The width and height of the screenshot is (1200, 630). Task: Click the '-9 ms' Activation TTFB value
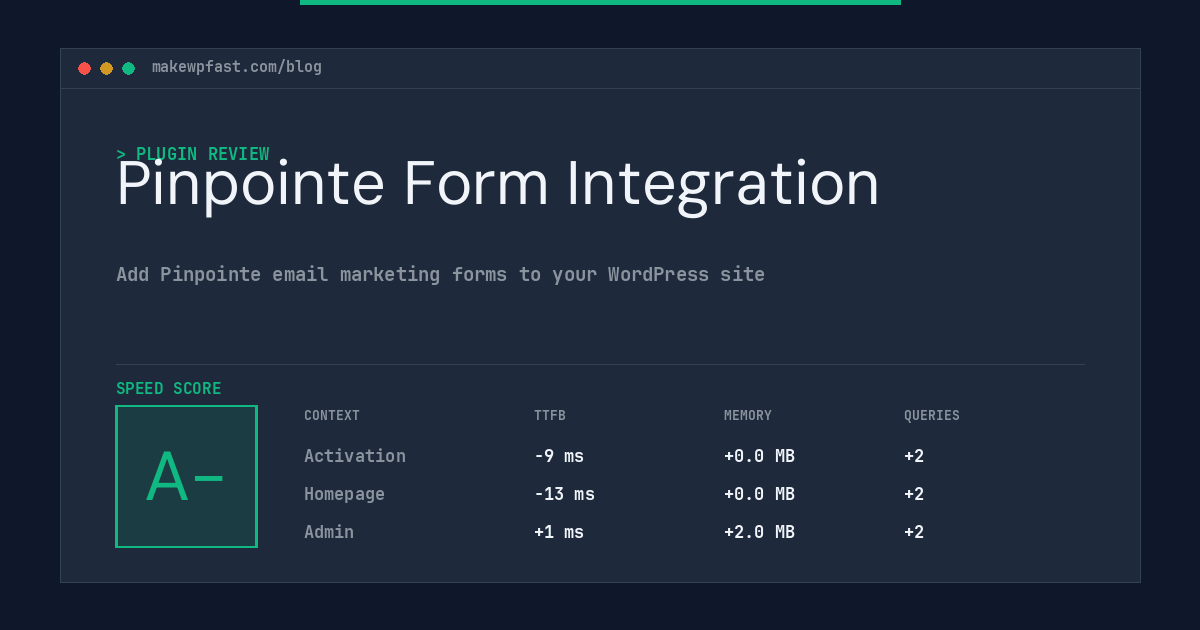click(x=559, y=456)
